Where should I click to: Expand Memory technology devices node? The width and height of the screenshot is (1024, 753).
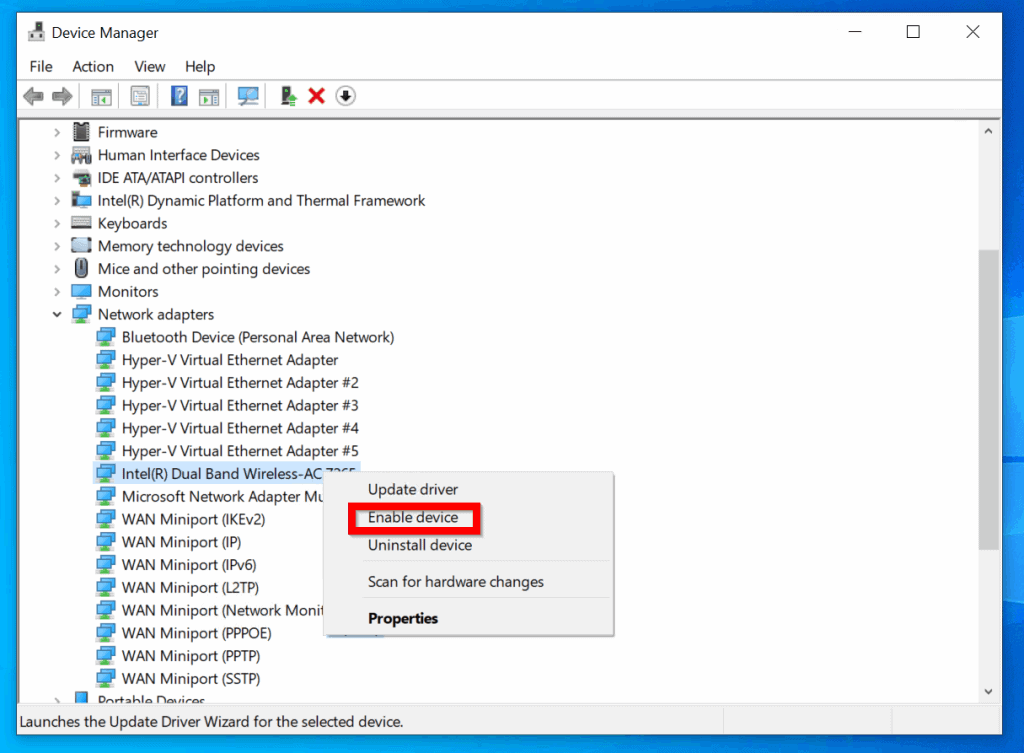(57, 246)
